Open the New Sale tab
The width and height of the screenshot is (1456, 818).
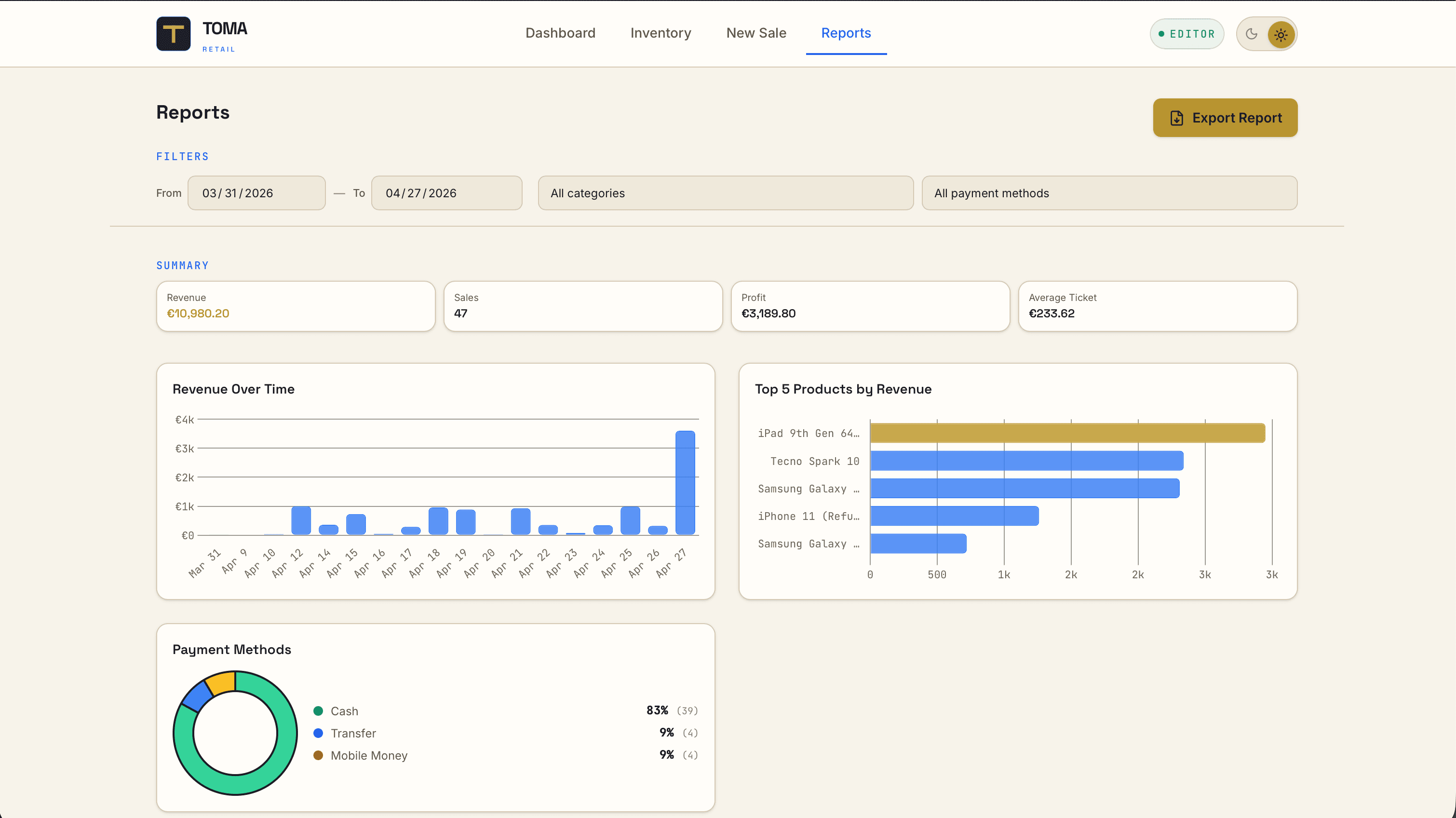[756, 33]
